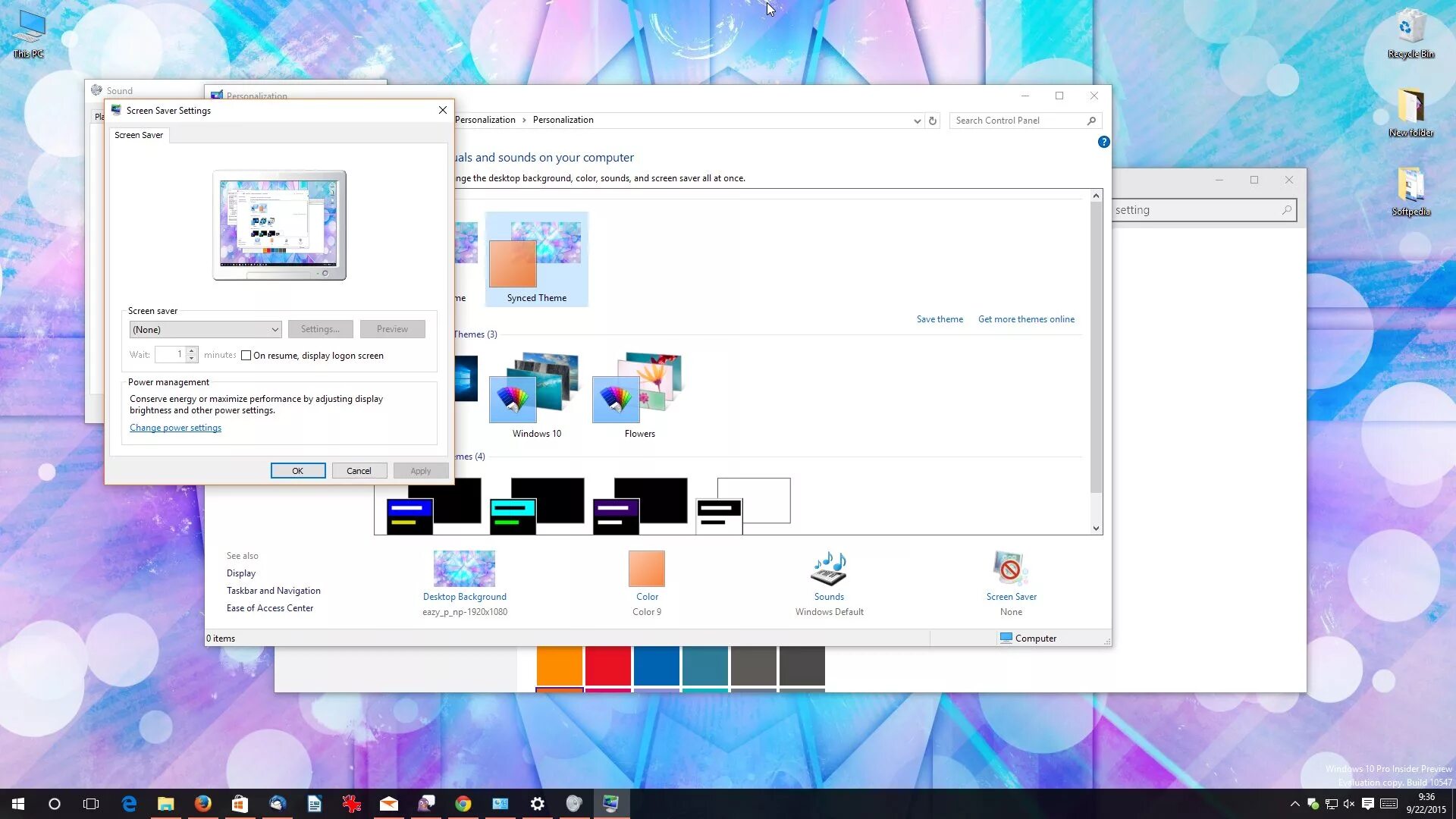
Task: Click Change power settings link
Action: [175, 428]
